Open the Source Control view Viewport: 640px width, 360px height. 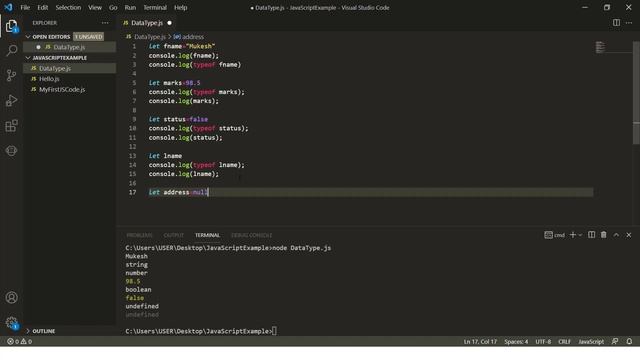pos(11,76)
